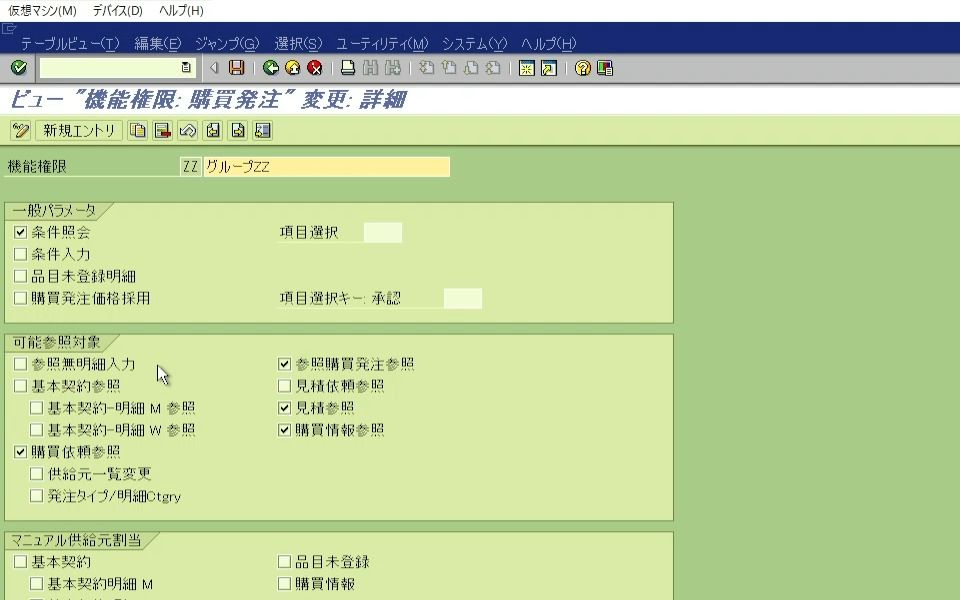The height and width of the screenshot is (600, 960).
Task: Enable the 条件入力 checkbox
Action: 20,254
